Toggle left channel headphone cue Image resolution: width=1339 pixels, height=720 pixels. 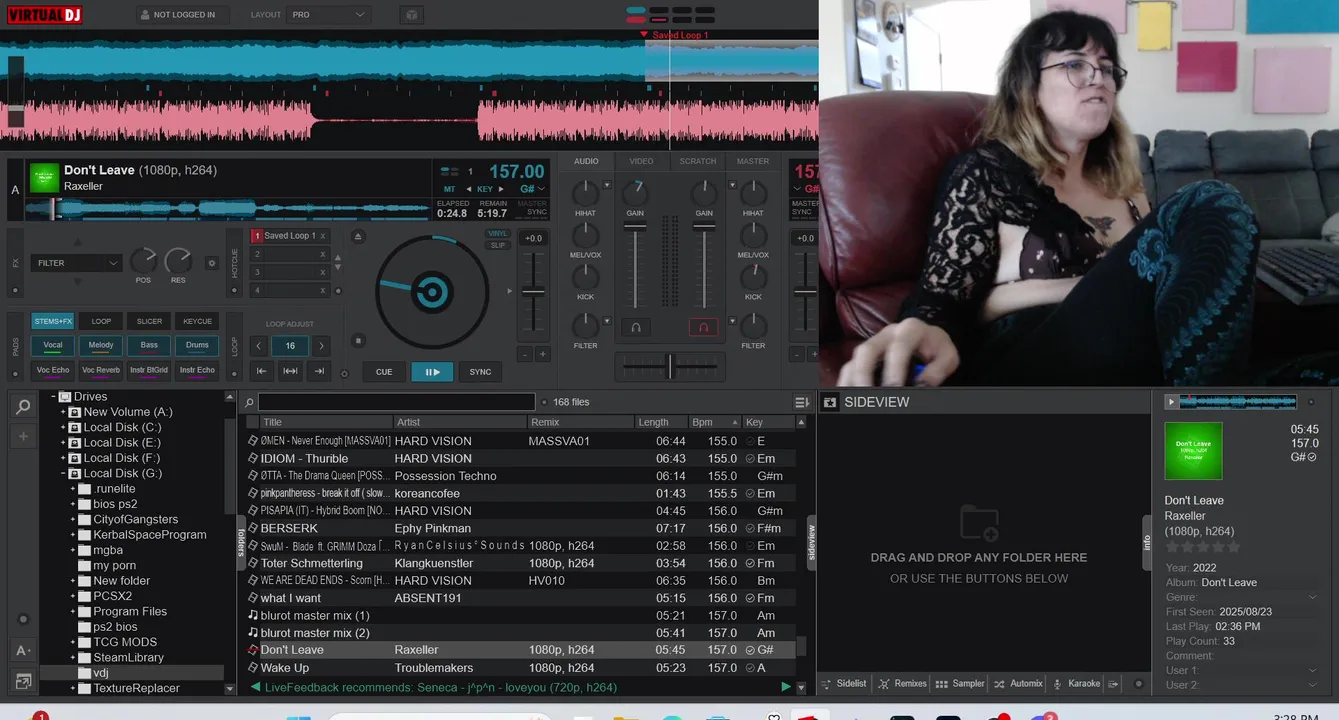(634, 327)
